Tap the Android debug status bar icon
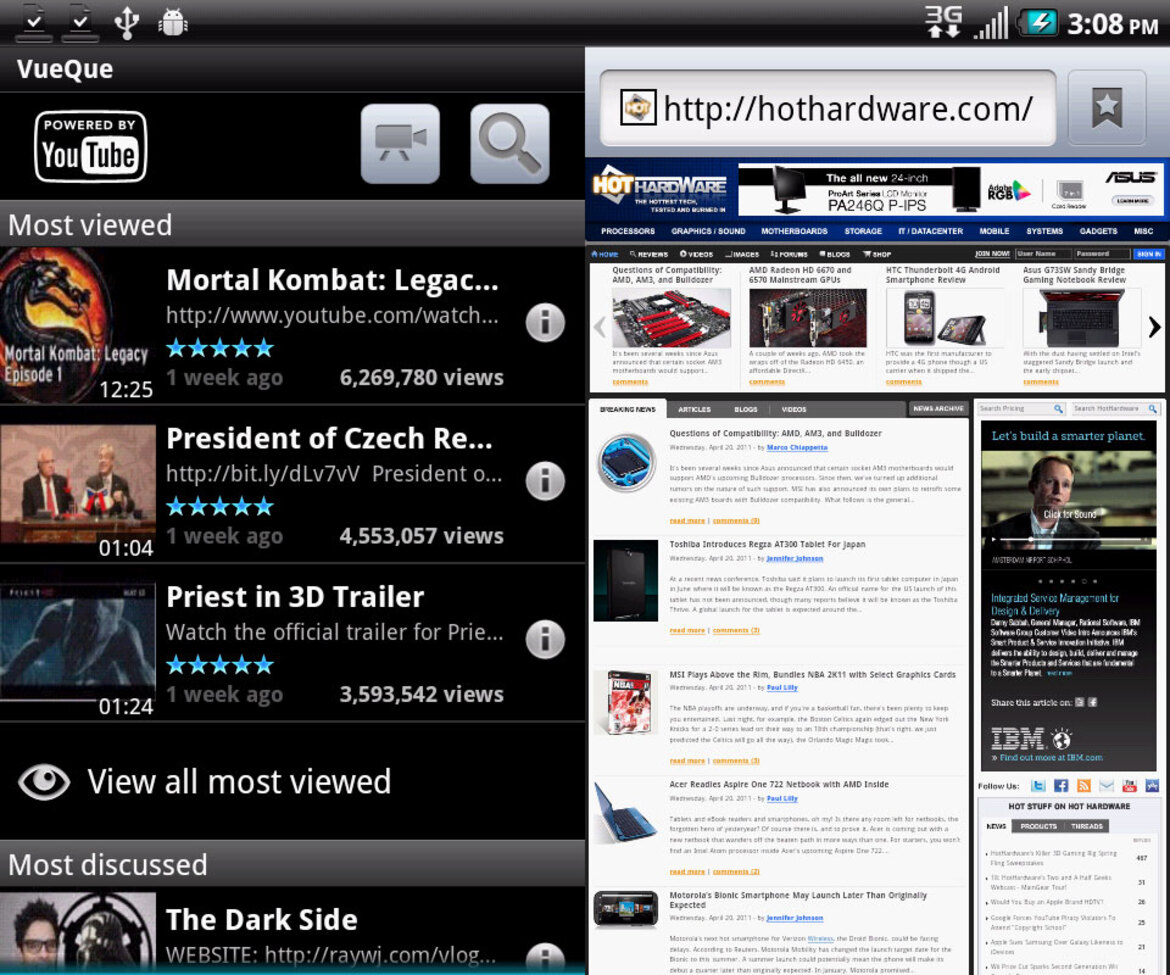1170x975 pixels. coord(173,22)
